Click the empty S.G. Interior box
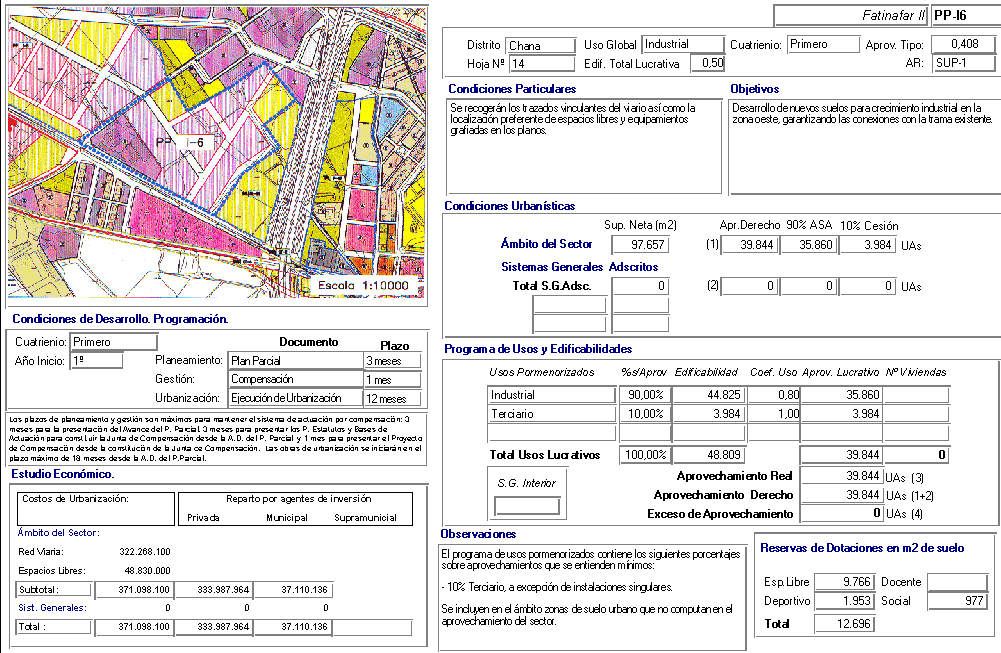Viewport: 1001px width, 653px height. point(527,506)
